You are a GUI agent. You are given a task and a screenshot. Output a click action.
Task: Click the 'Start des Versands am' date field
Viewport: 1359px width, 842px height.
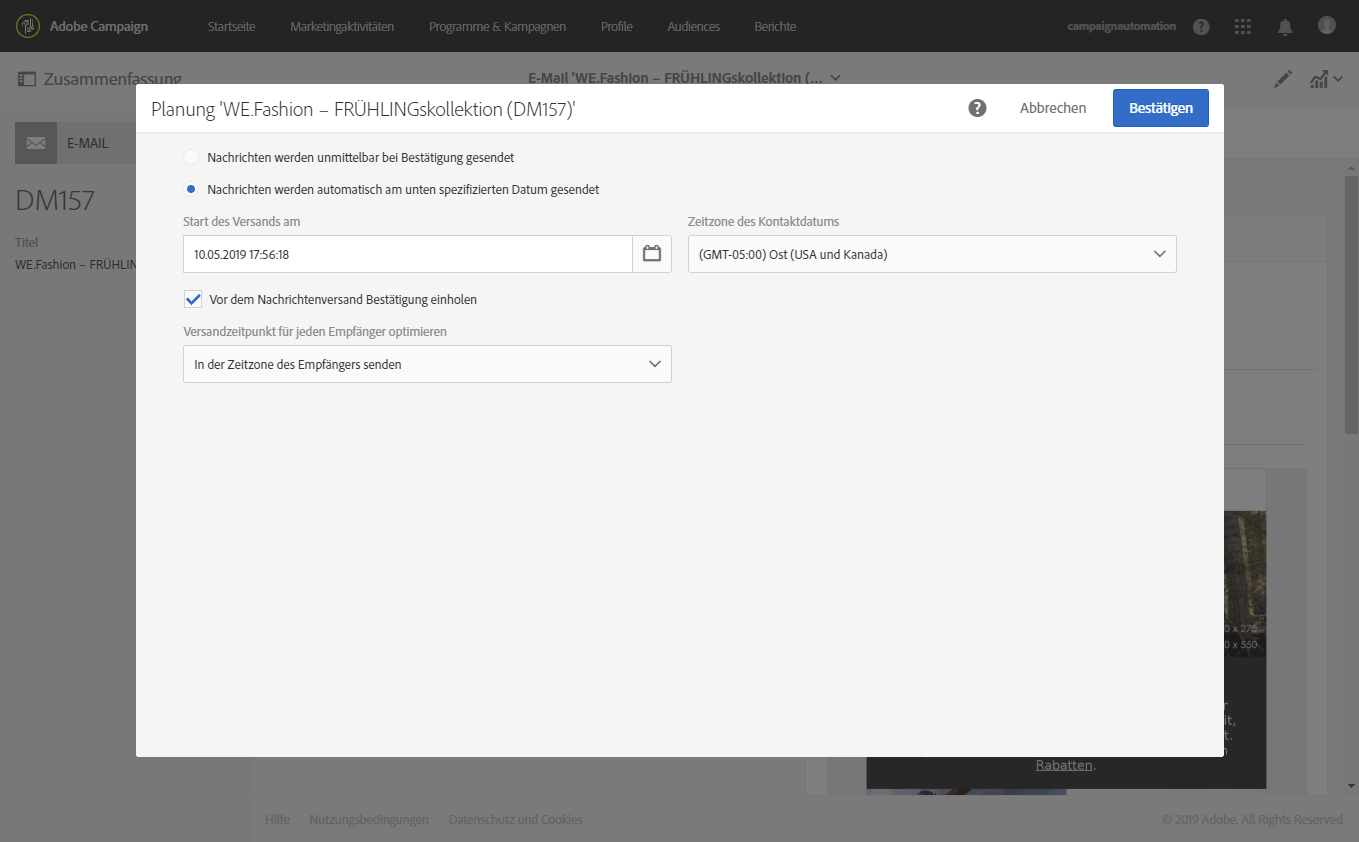[408, 254]
